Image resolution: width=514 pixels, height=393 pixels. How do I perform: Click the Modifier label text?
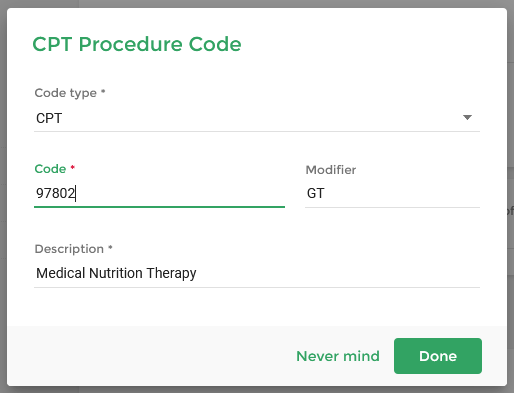(x=331, y=170)
